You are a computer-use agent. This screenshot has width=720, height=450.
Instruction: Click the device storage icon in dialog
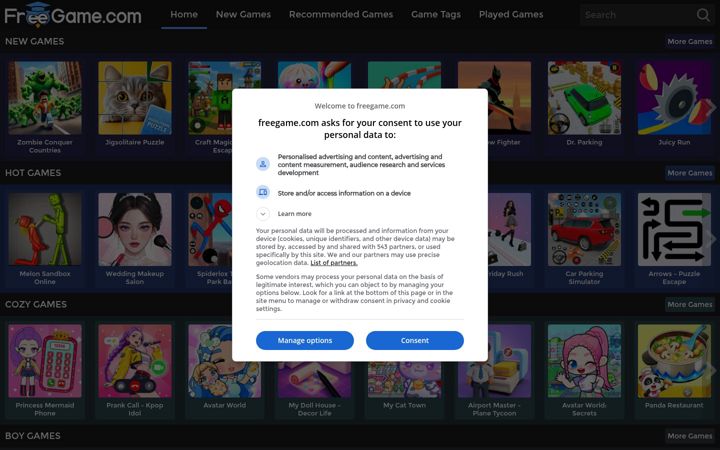263,192
